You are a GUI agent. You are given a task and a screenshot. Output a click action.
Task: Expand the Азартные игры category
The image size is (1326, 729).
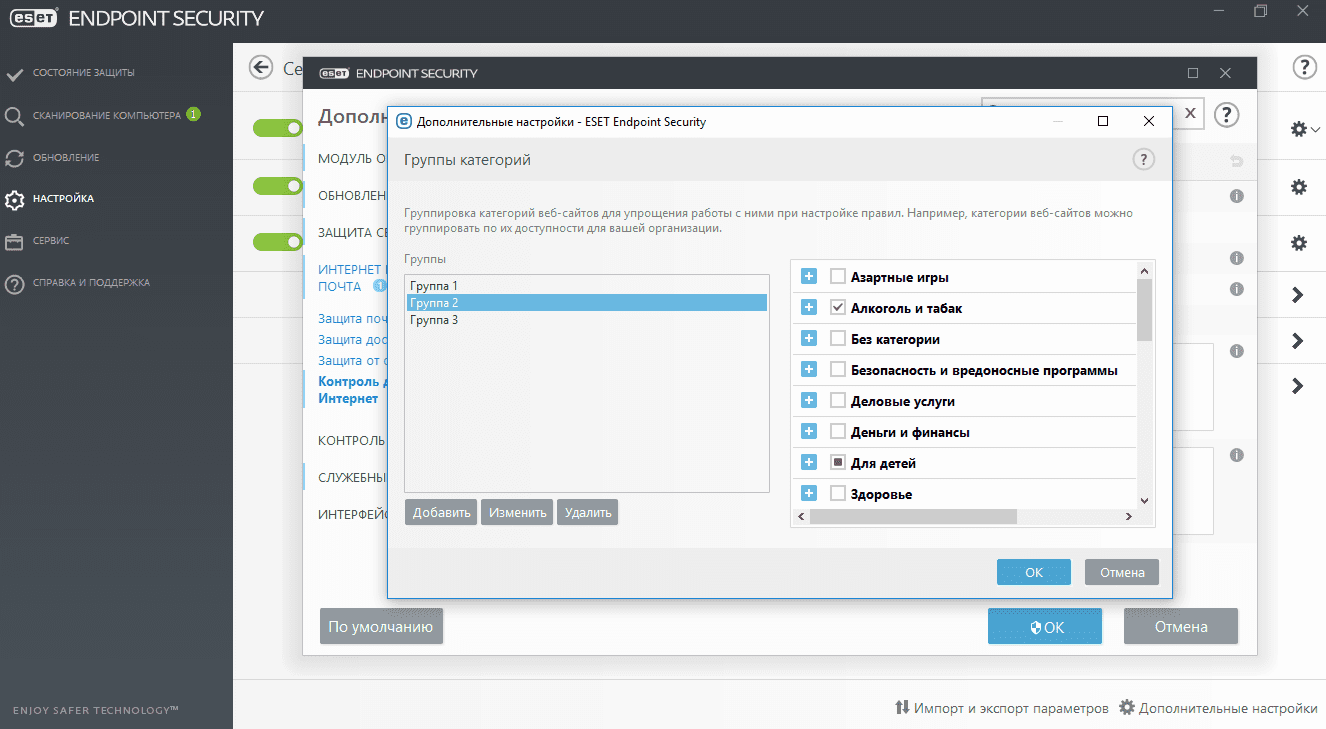pos(809,277)
